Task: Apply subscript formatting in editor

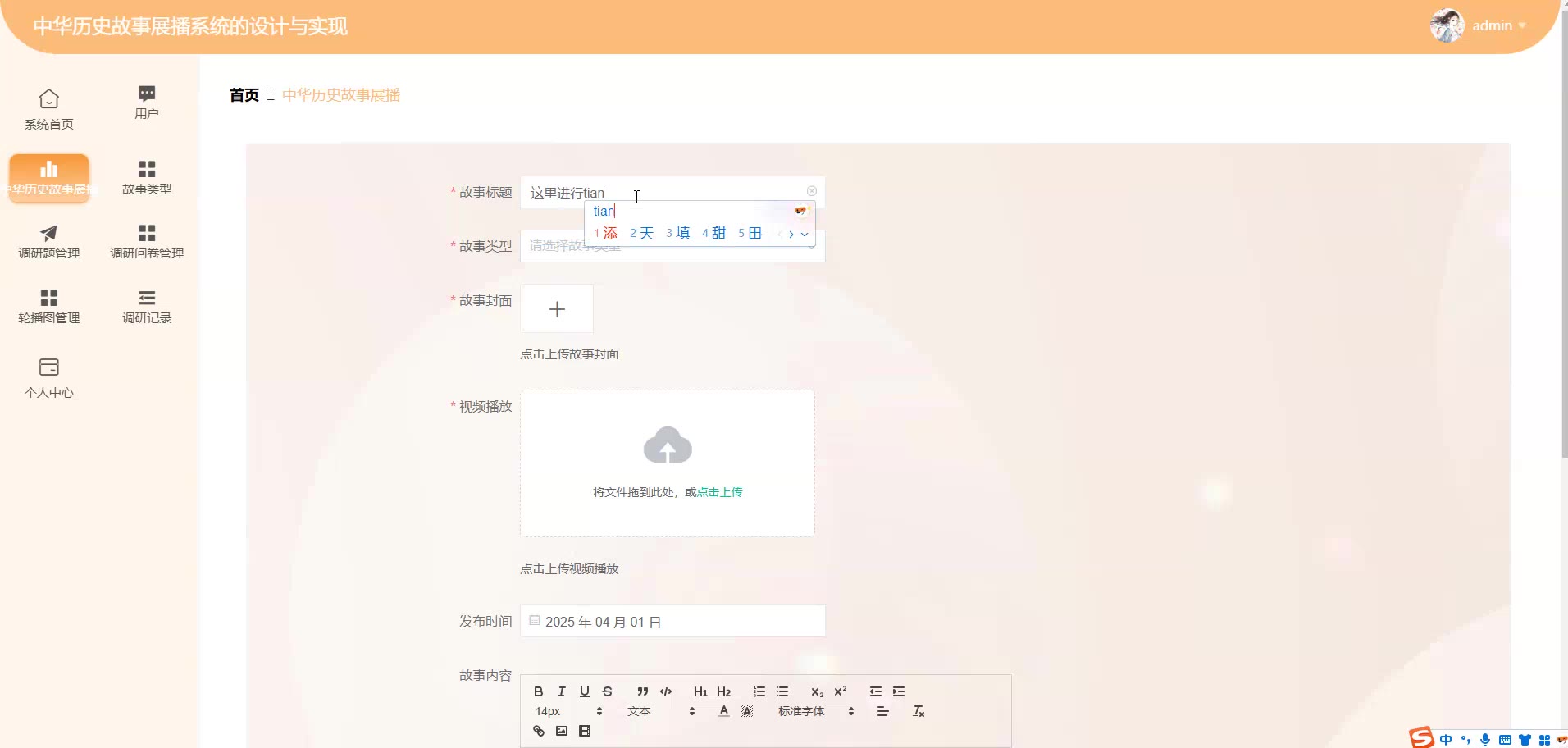Action: coord(817,691)
